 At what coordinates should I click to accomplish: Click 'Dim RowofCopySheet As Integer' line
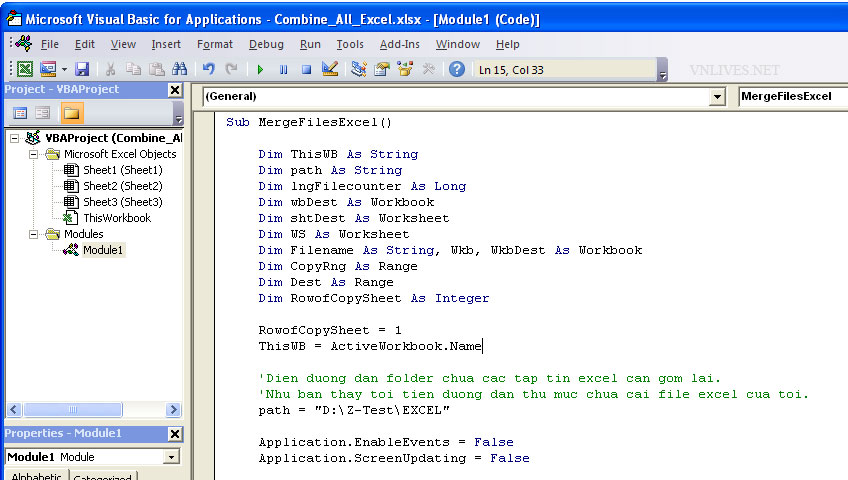374,298
